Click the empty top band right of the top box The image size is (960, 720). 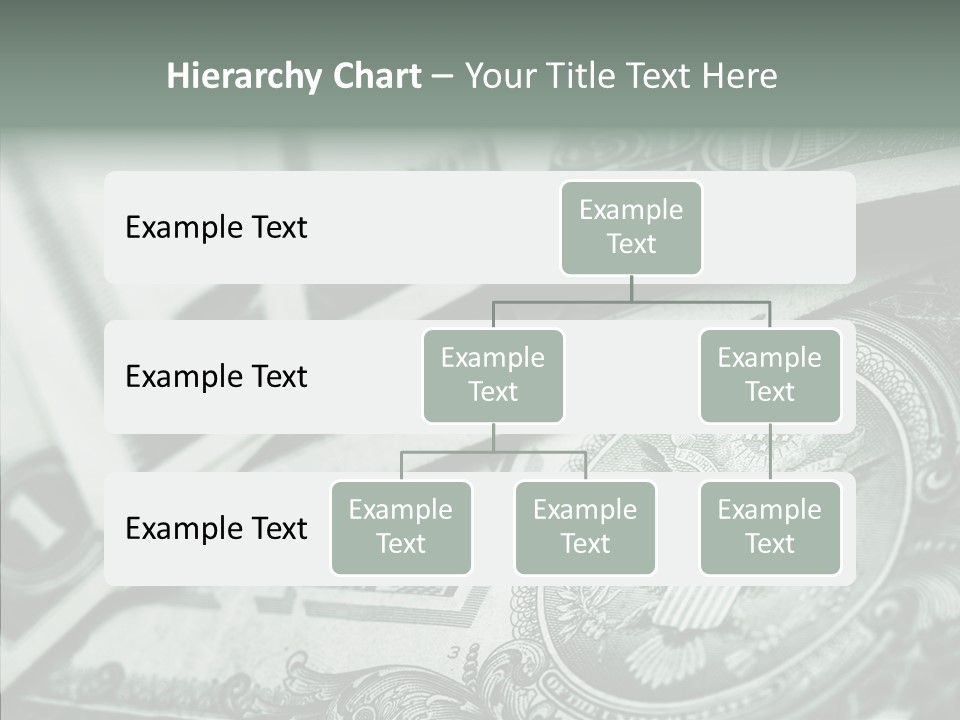[780, 227]
